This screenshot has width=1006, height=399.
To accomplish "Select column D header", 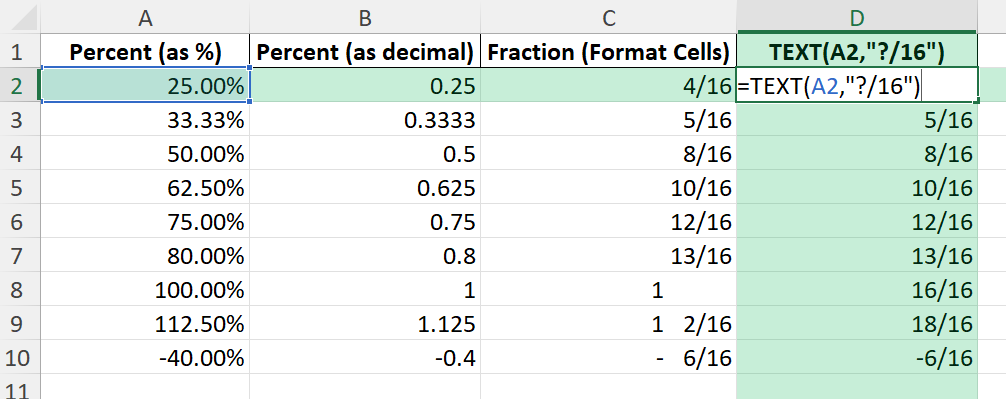I will coord(857,18).
